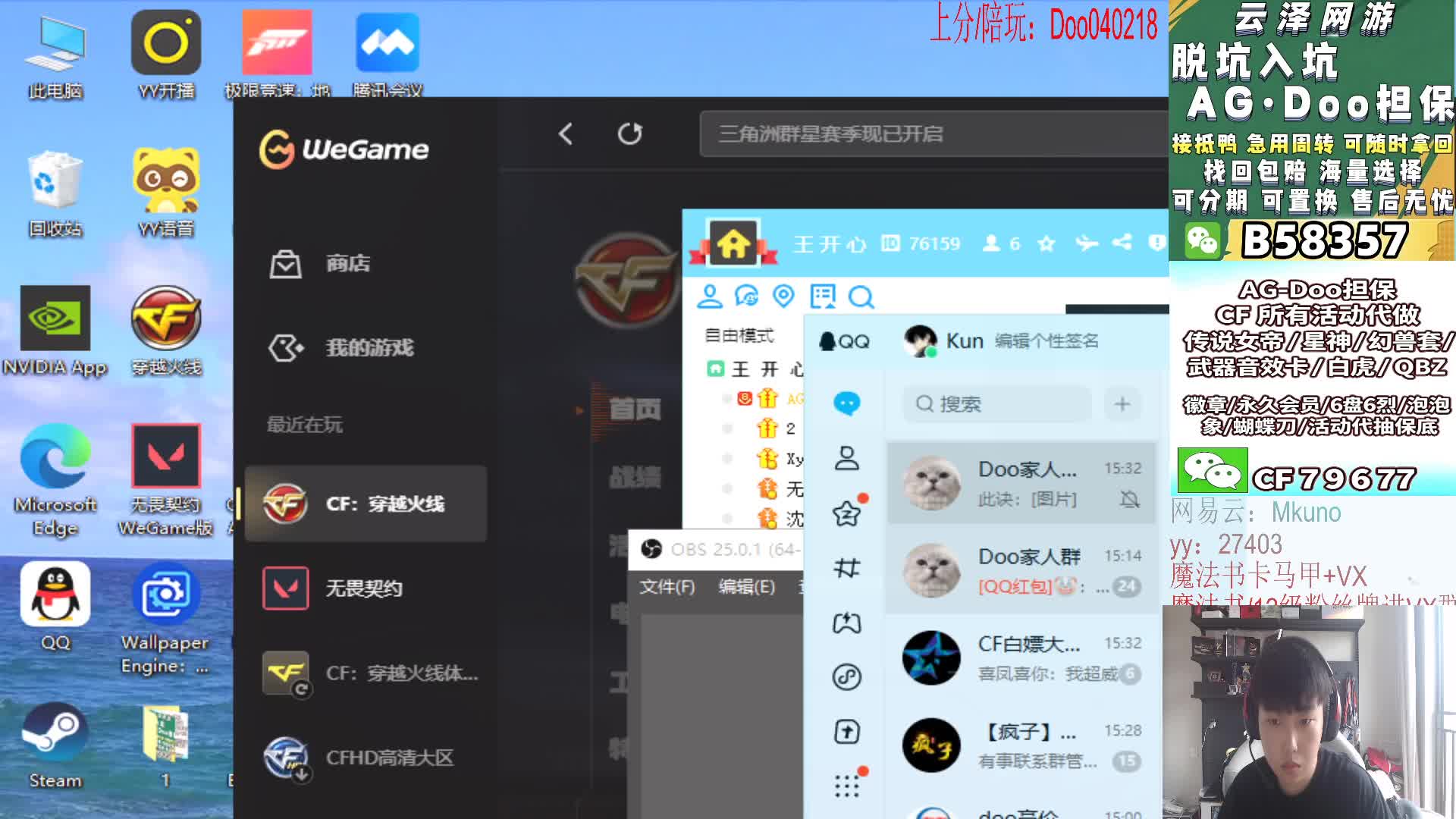Launch 无畏契约 WeGame版 desktop shortcut

click(x=166, y=480)
